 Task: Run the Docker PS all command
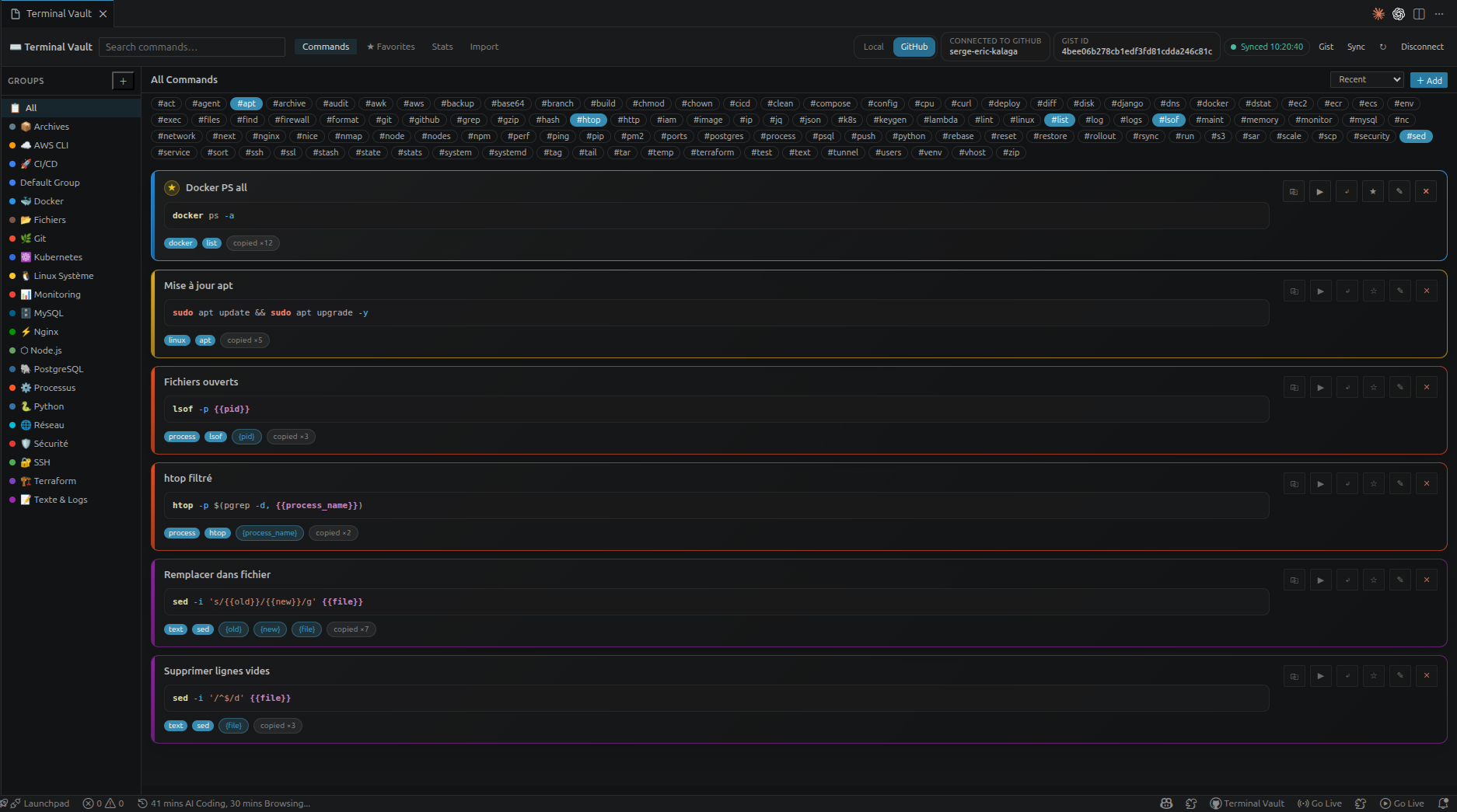(1320, 191)
